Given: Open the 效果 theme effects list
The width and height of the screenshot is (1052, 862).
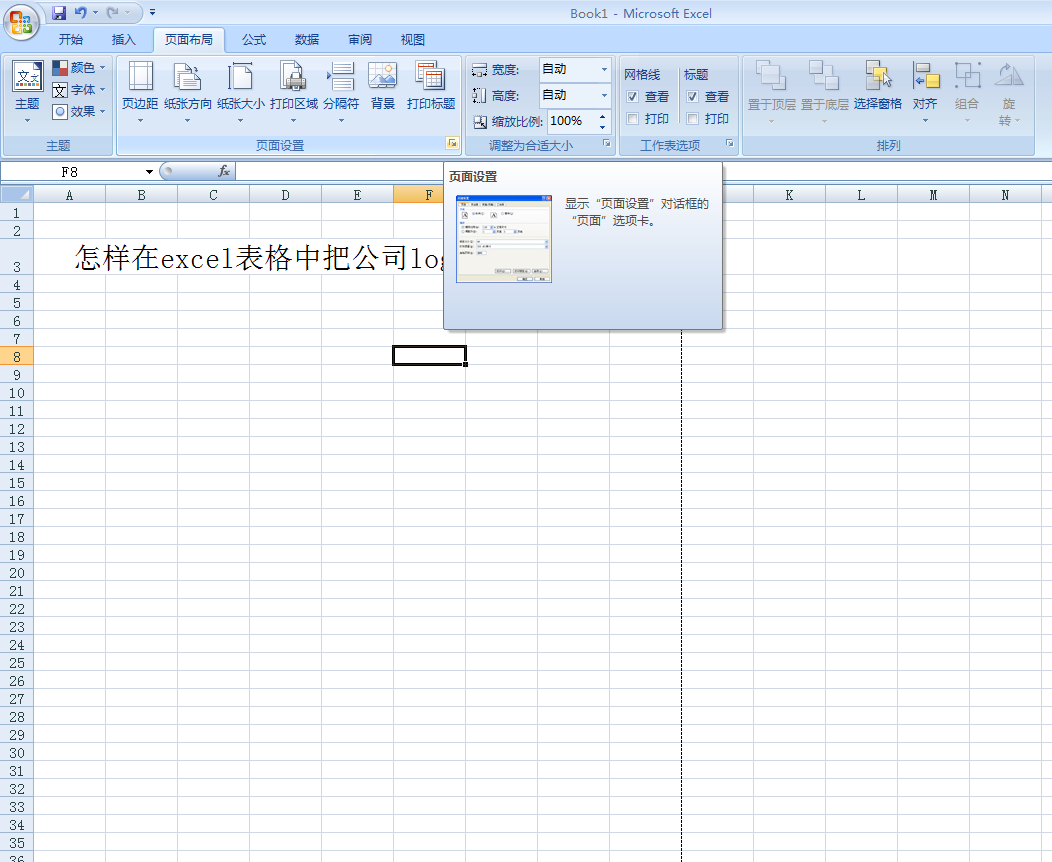Looking at the screenshot, I should pos(79,111).
